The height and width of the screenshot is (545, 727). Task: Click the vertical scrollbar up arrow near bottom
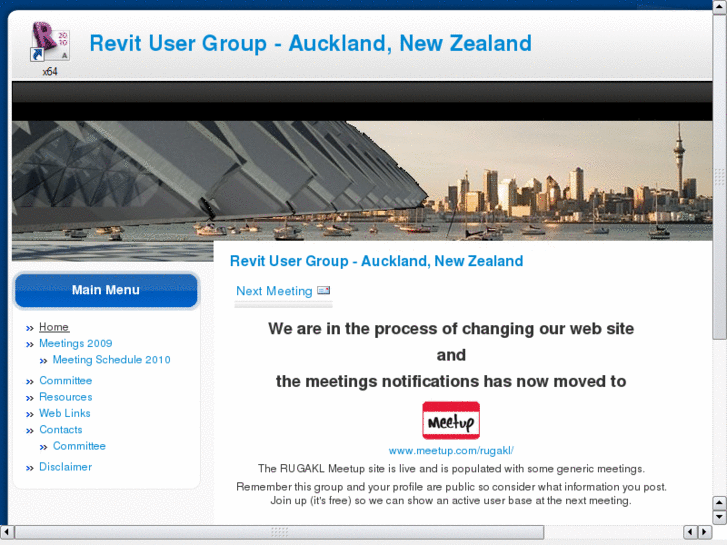(x=719, y=503)
